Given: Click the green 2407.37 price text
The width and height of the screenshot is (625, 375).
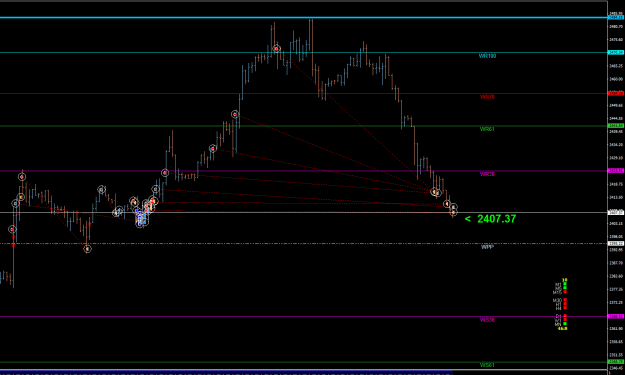Looking at the screenshot, I should (496, 219).
